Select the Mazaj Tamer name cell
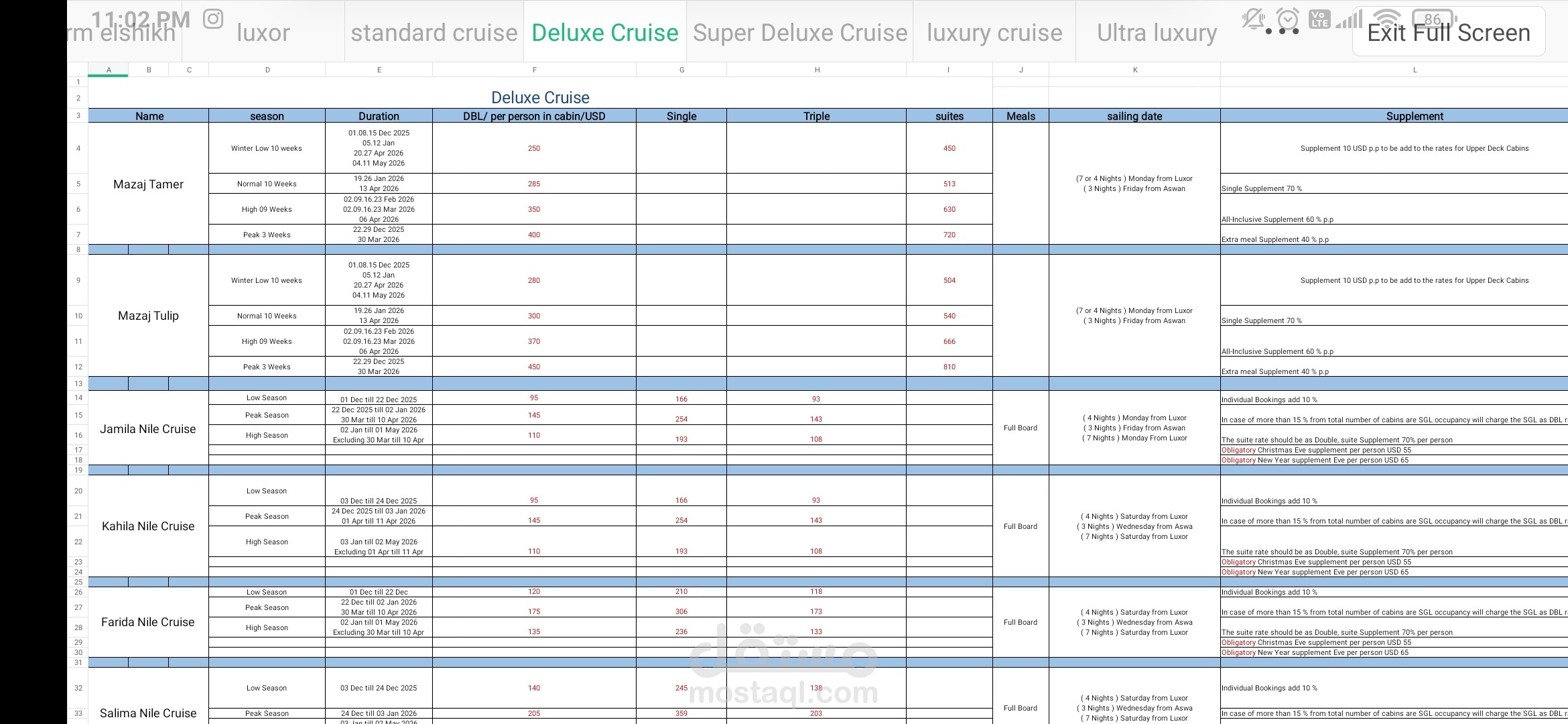 point(149,184)
